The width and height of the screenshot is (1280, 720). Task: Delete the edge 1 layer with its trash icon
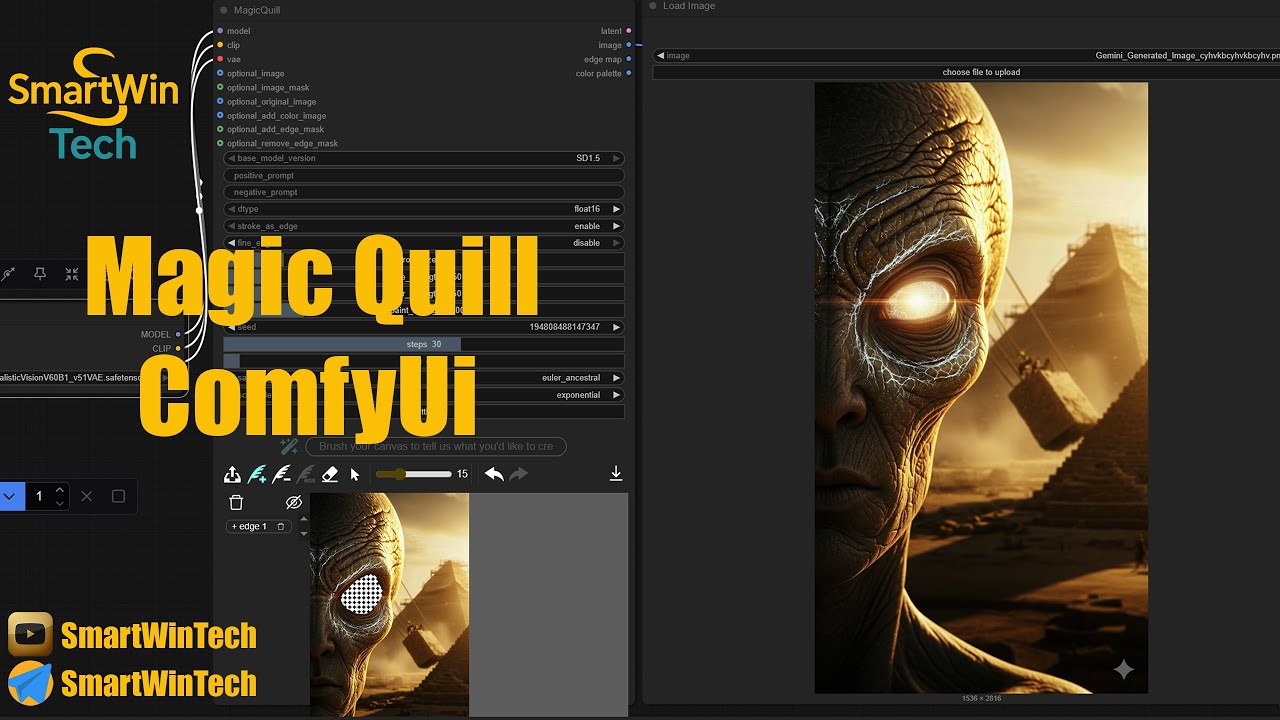pyautogui.click(x=281, y=526)
